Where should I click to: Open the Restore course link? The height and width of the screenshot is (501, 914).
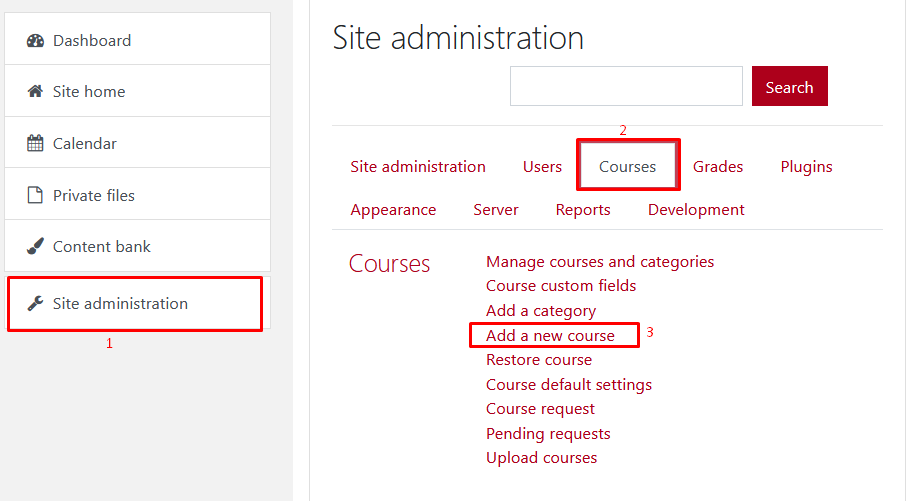click(539, 360)
